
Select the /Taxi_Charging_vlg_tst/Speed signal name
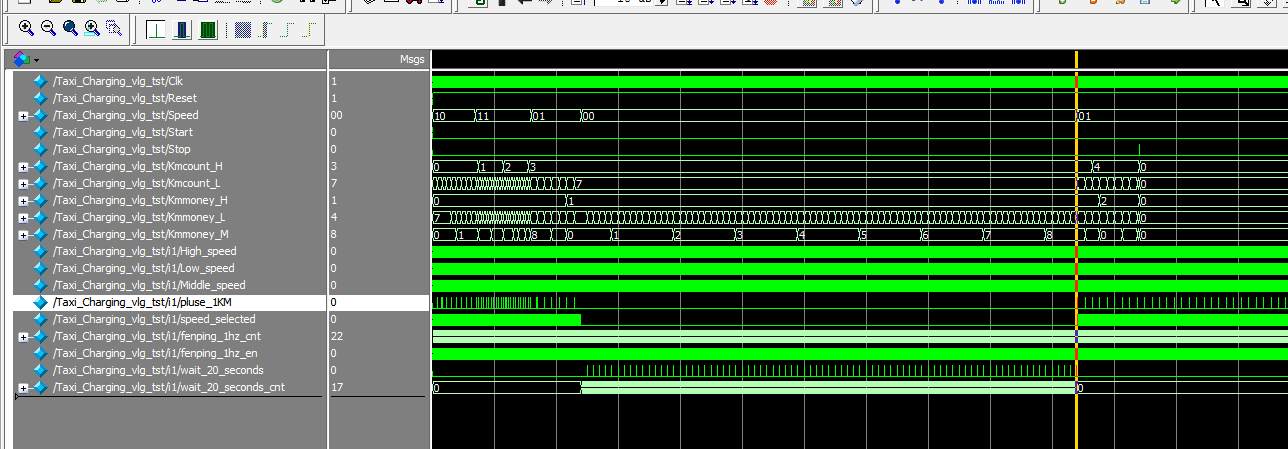[x=126, y=115]
